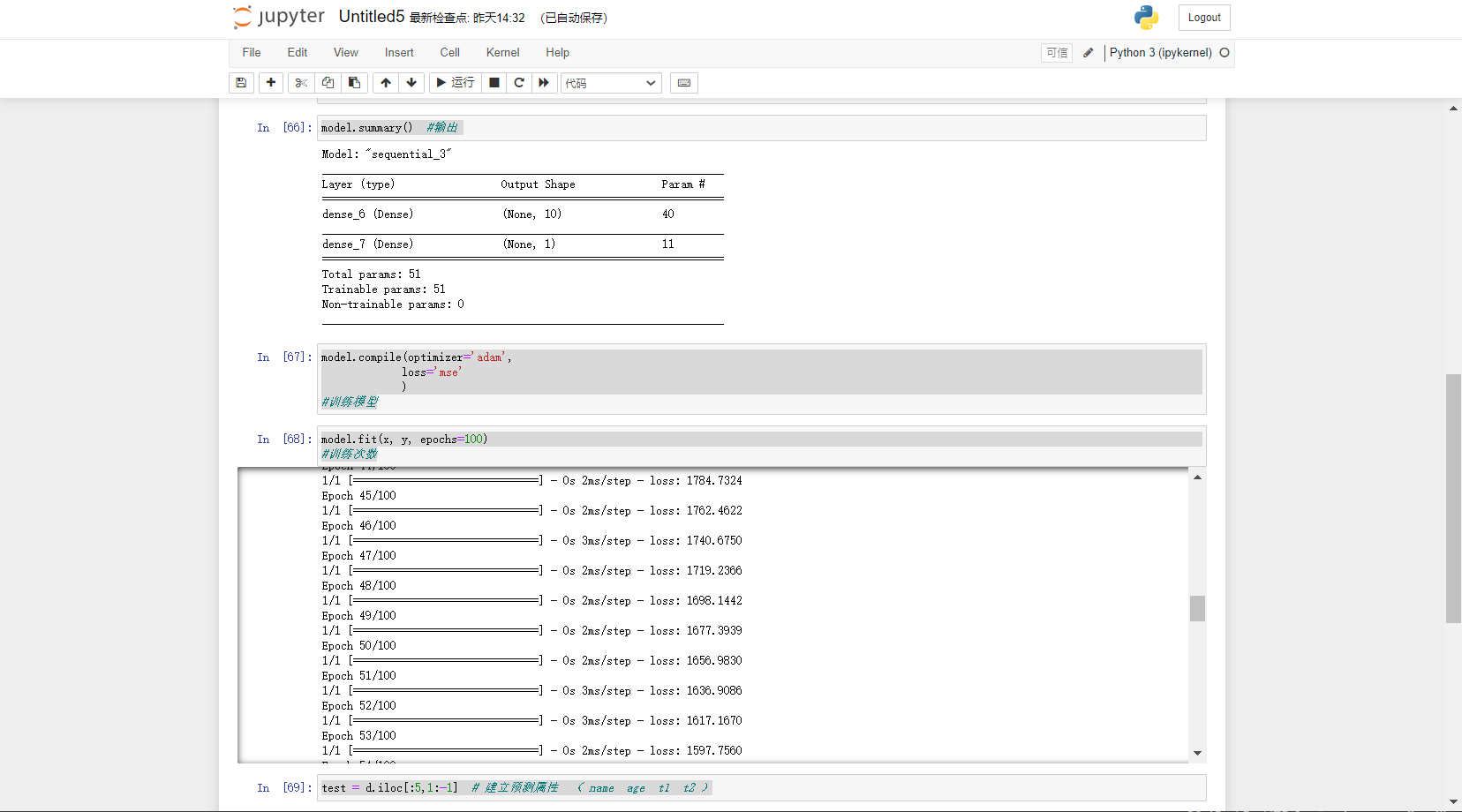Click the 可信 trusted notebook indicator
1462x812 pixels.
(1057, 53)
